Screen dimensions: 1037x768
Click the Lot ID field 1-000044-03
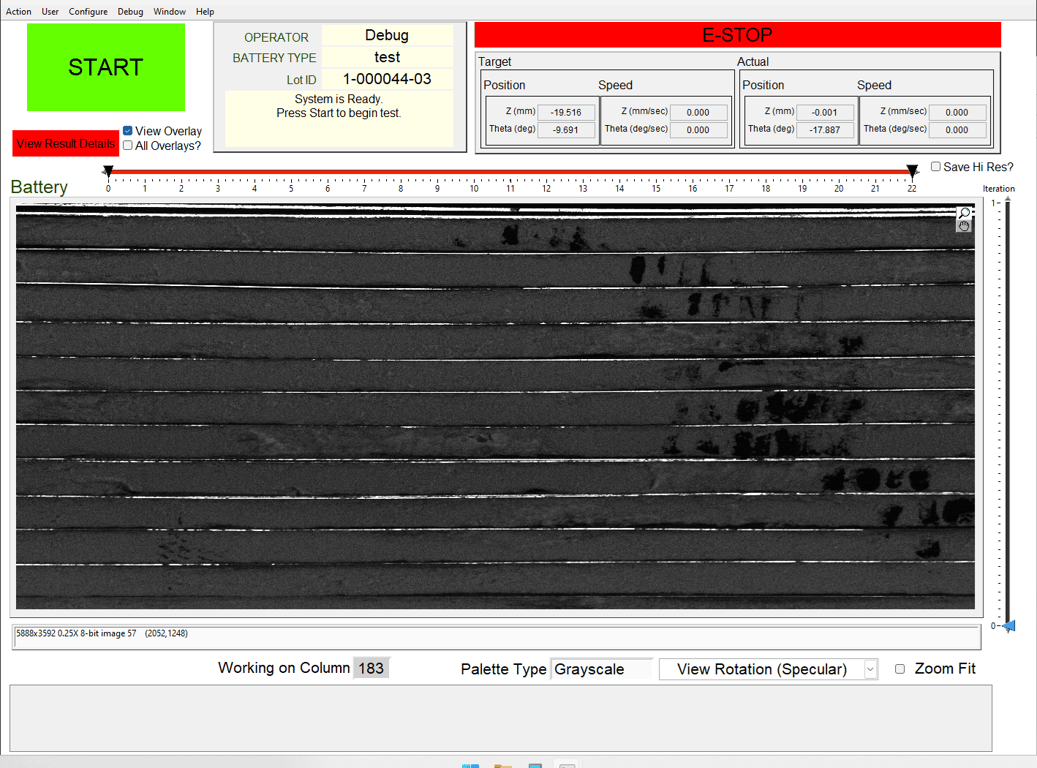[387, 79]
